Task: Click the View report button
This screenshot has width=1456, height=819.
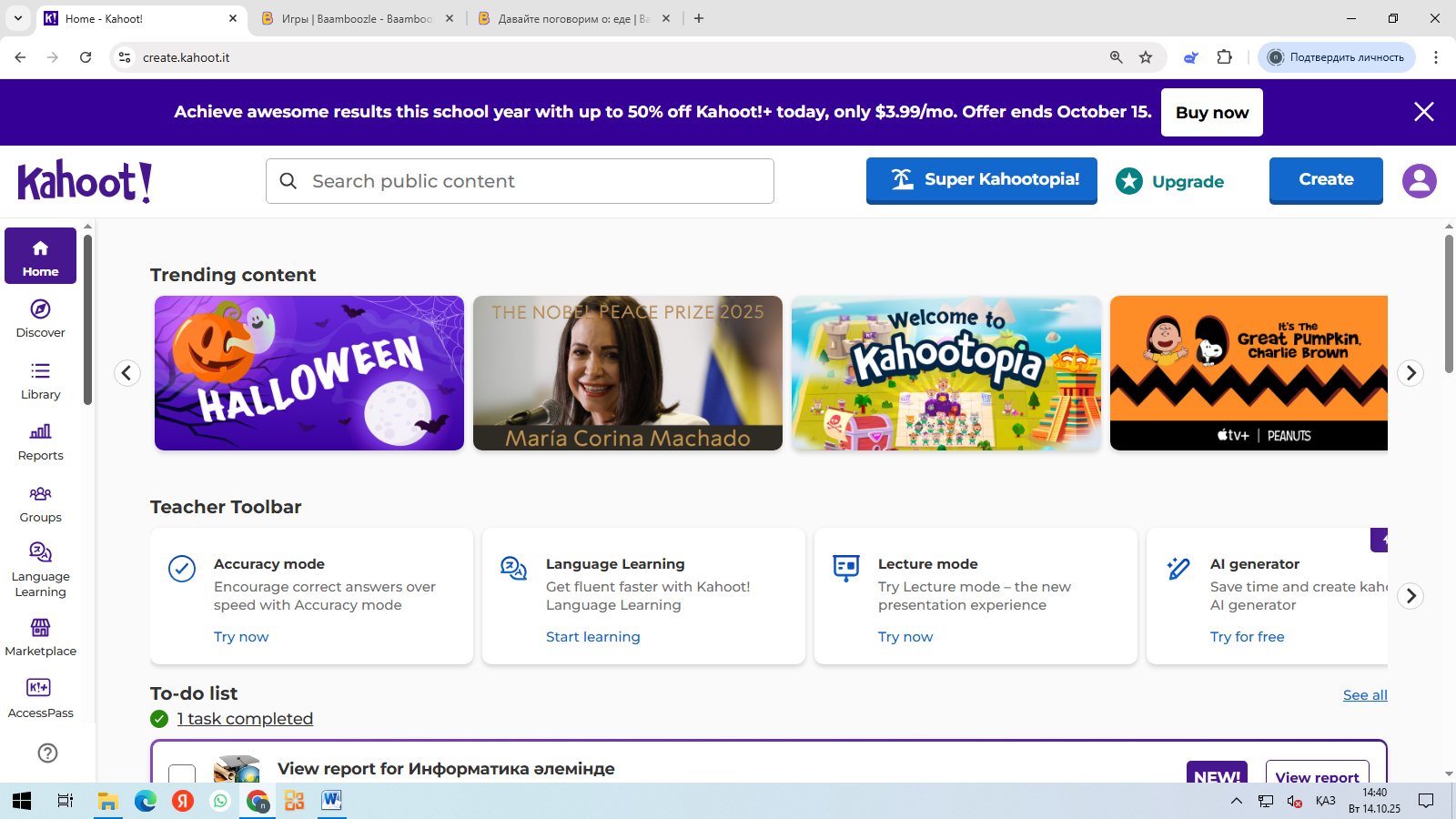Action: pyautogui.click(x=1317, y=772)
